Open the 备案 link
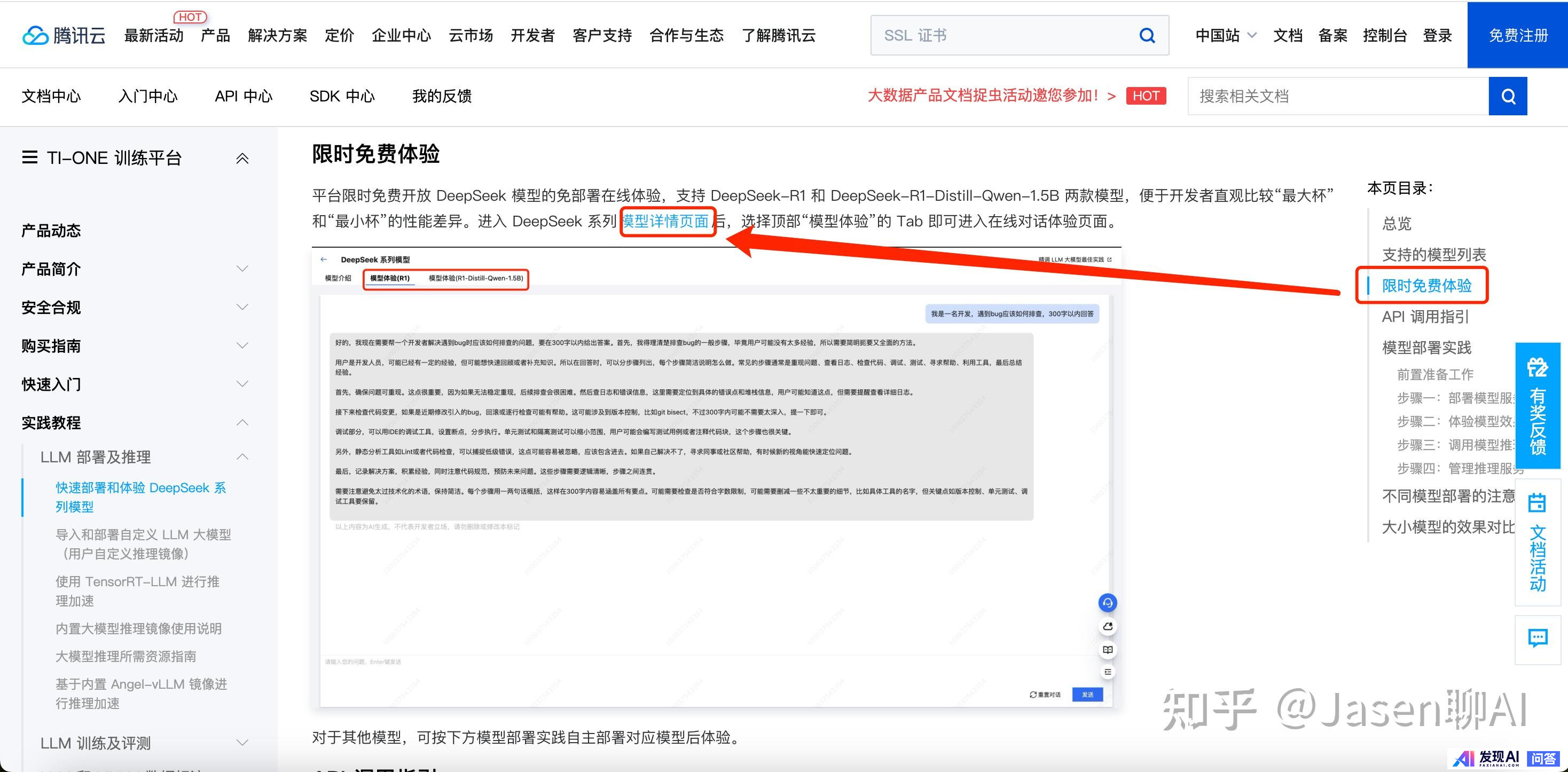This screenshot has height=772, width=1568. (x=1332, y=35)
